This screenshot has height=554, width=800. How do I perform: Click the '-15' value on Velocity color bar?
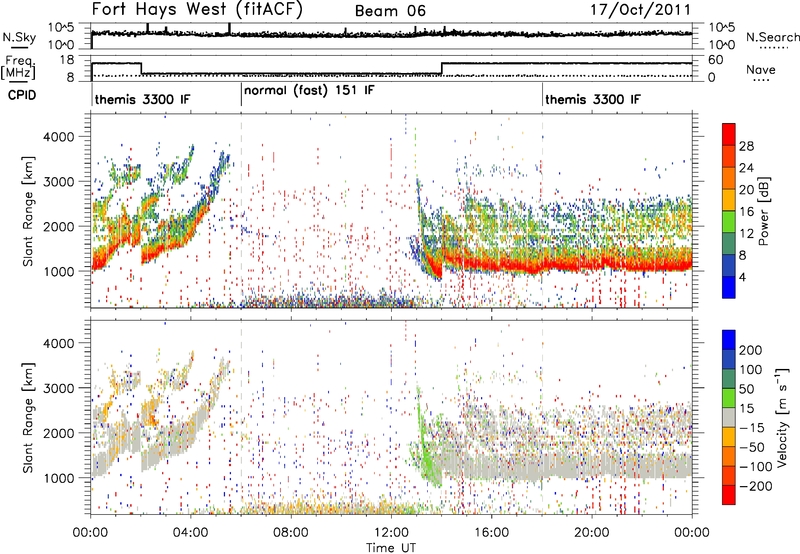click(752, 428)
